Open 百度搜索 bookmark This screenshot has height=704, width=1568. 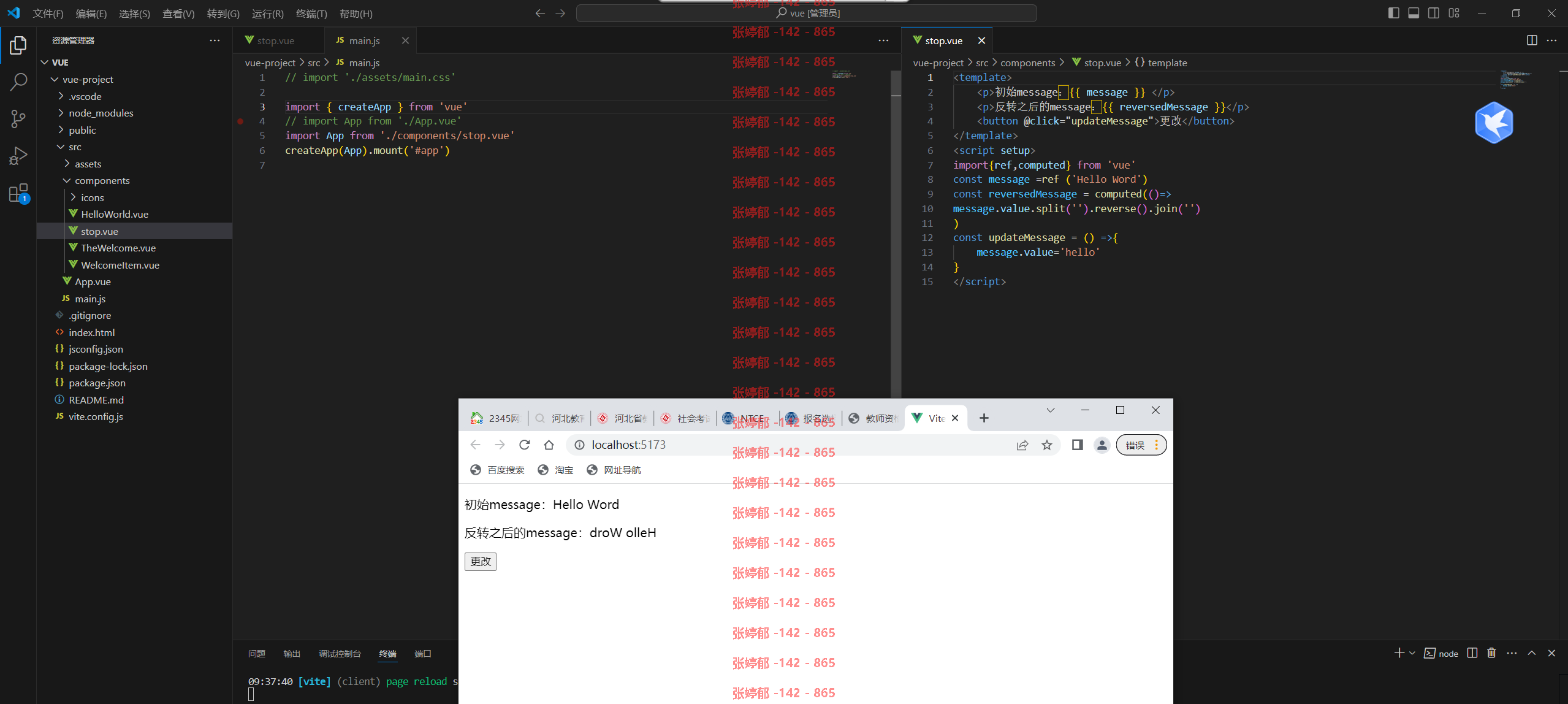497,470
